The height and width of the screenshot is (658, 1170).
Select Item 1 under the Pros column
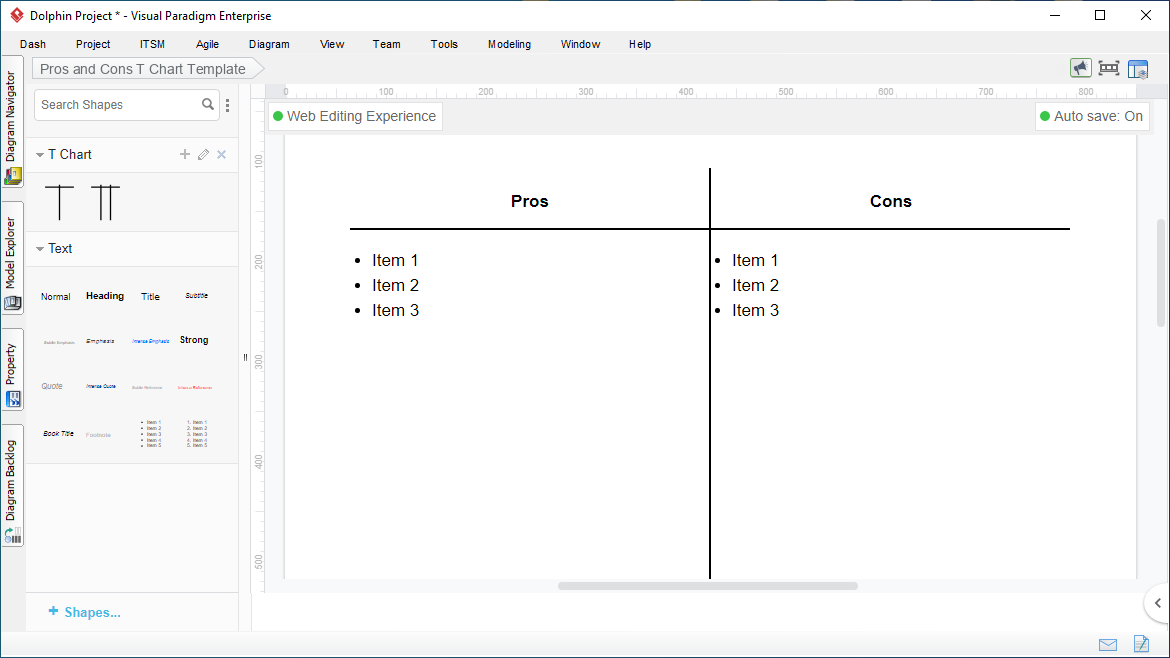(395, 260)
